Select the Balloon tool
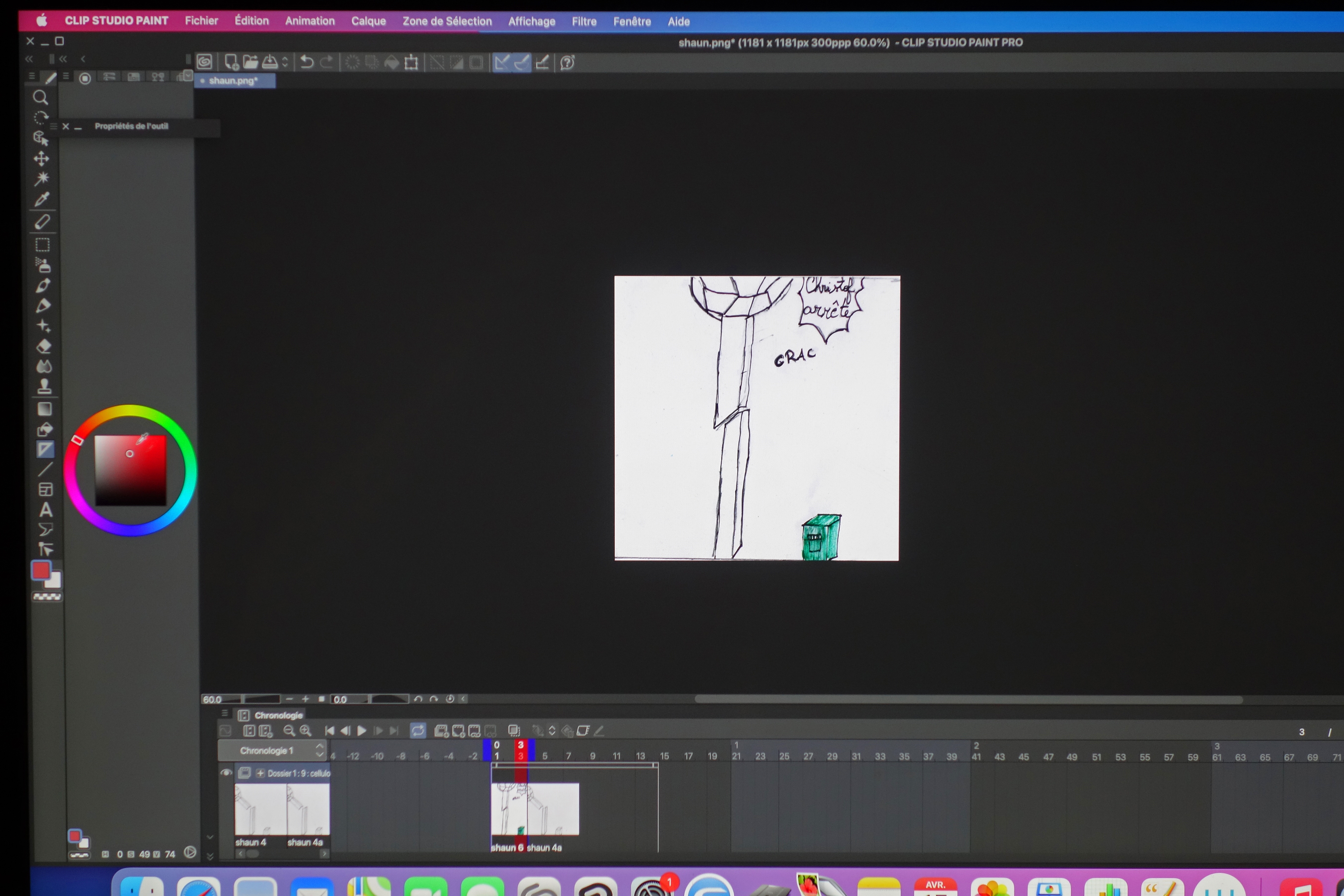The width and height of the screenshot is (1344, 896). 46,530
